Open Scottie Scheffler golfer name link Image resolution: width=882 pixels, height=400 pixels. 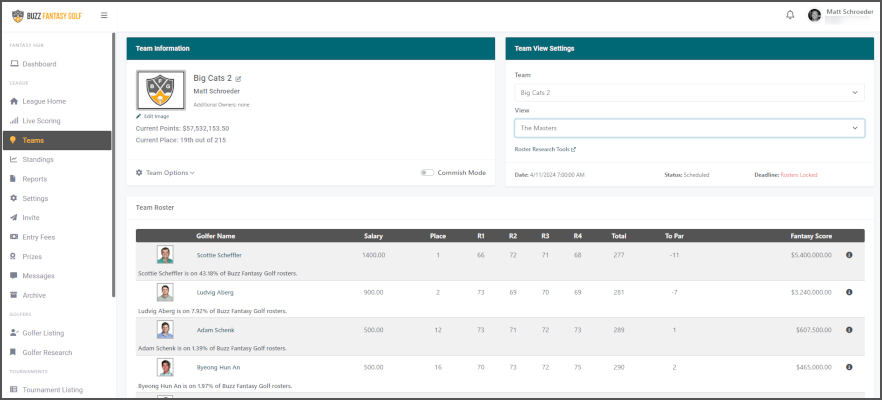[219, 255]
